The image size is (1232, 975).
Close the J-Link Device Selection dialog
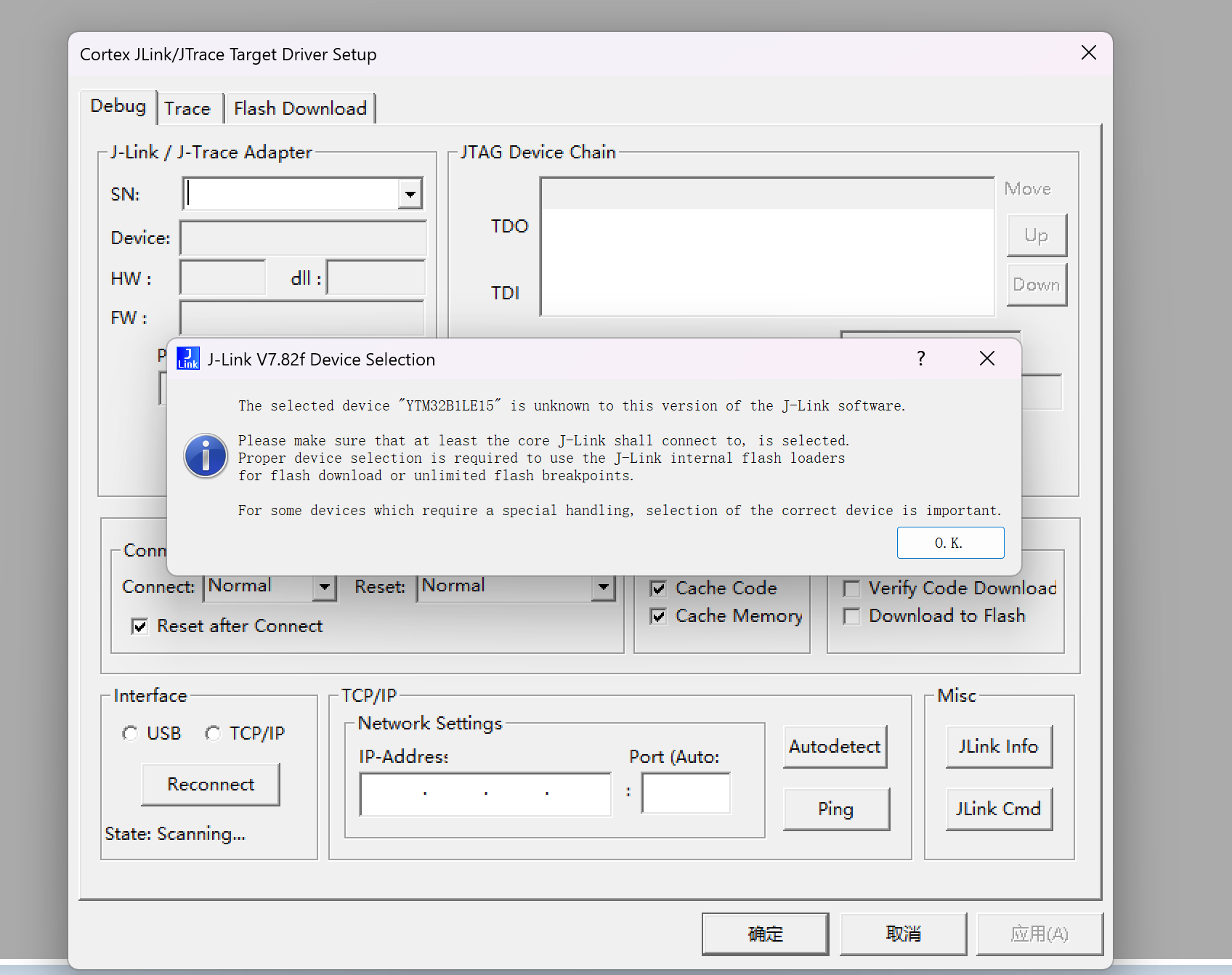click(x=986, y=358)
